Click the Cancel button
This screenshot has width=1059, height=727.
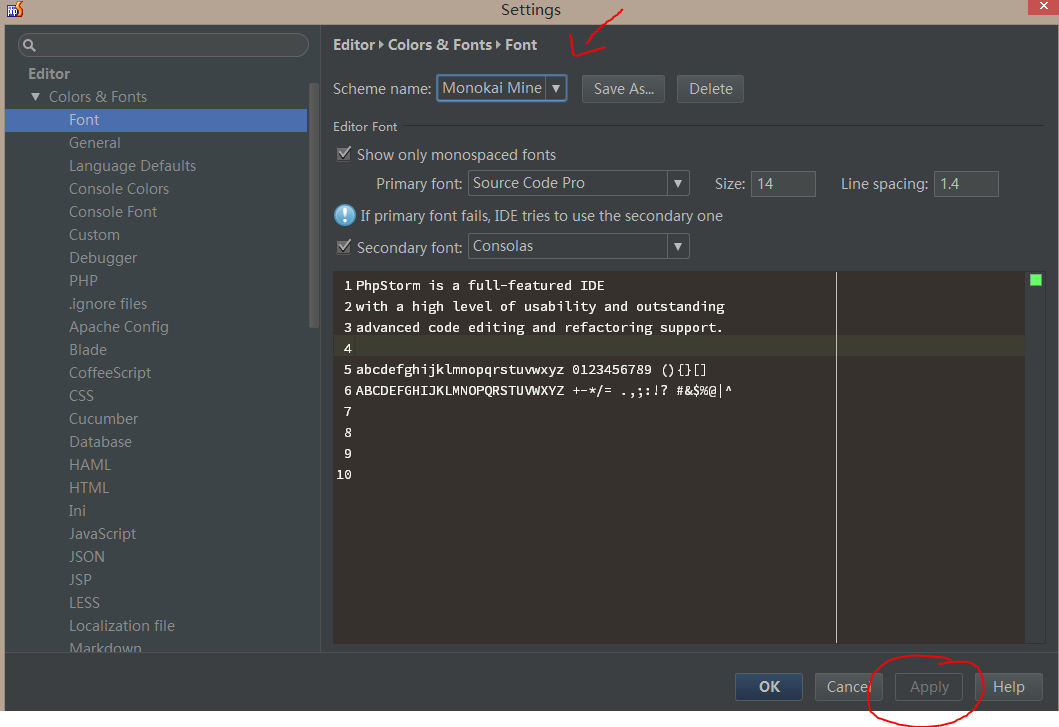848,686
